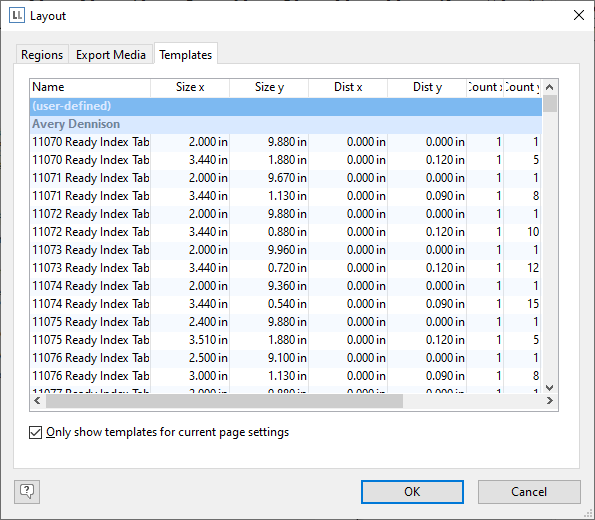This screenshot has width=595, height=520.
Task: Click the list's scroll down arrow
Action: click(x=549, y=388)
